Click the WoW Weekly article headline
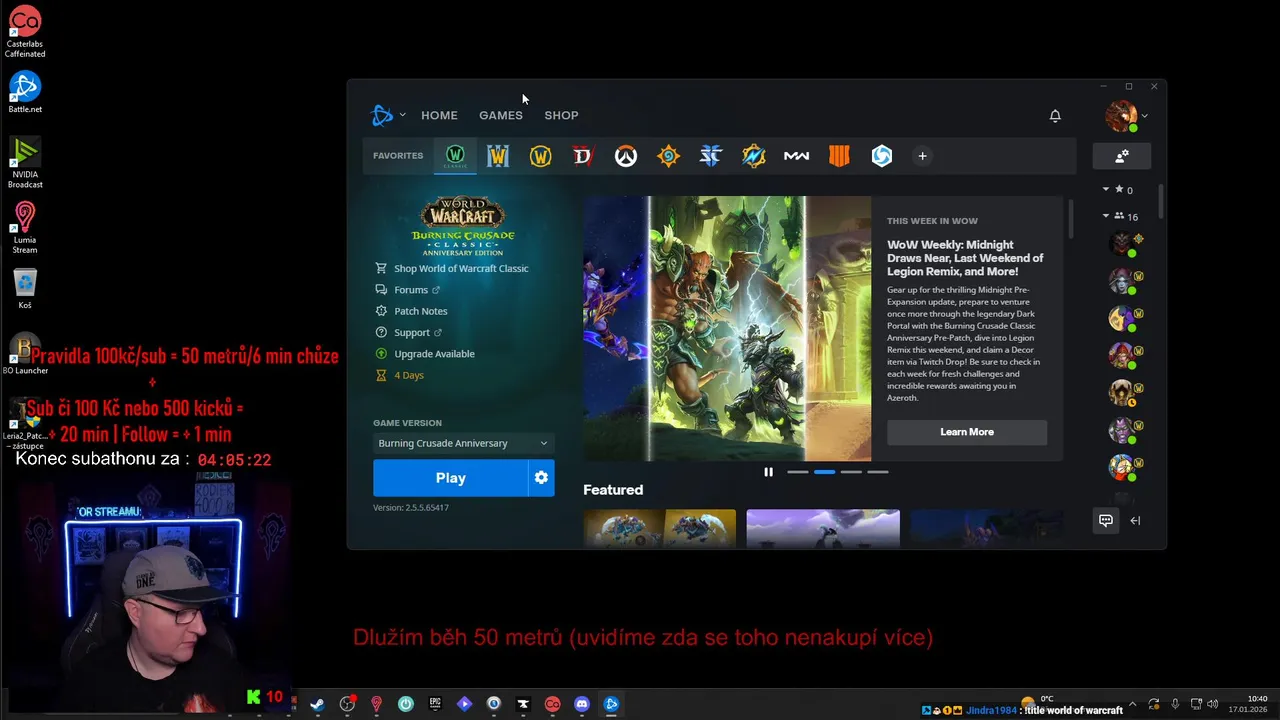Viewport: 1280px width, 720px height. [965, 258]
